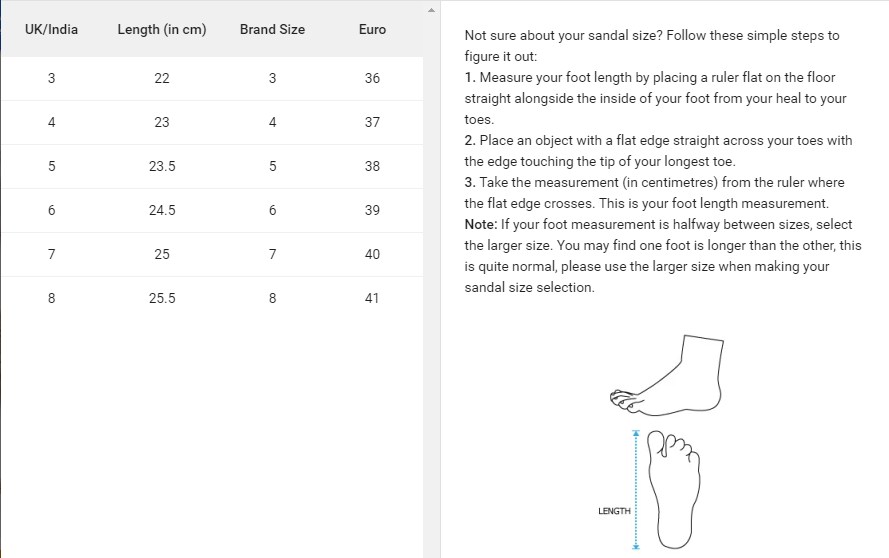Click Euro size 38 cell
This screenshot has height=558, width=889.
[x=372, y=166]
